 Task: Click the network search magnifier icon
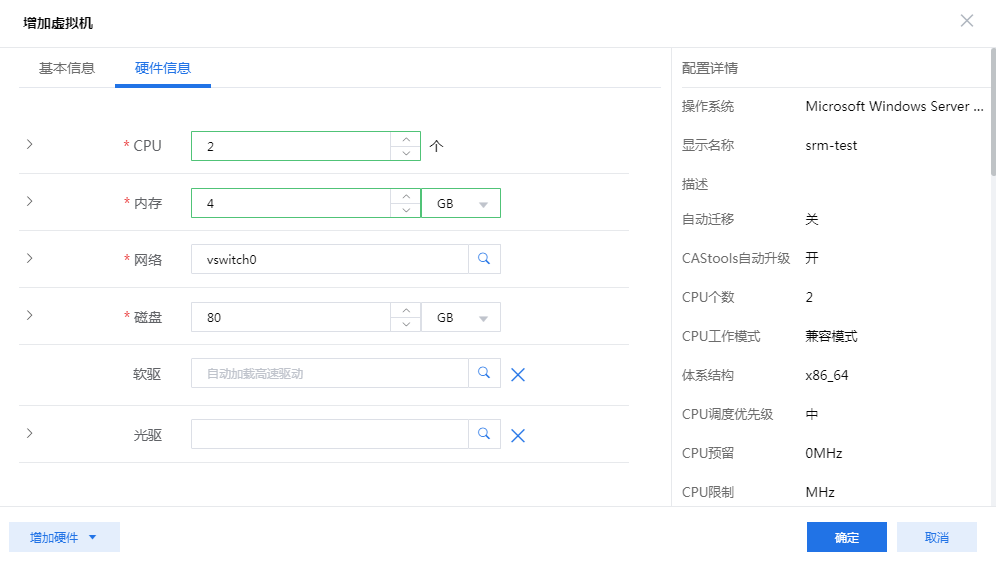pos(484,259)
